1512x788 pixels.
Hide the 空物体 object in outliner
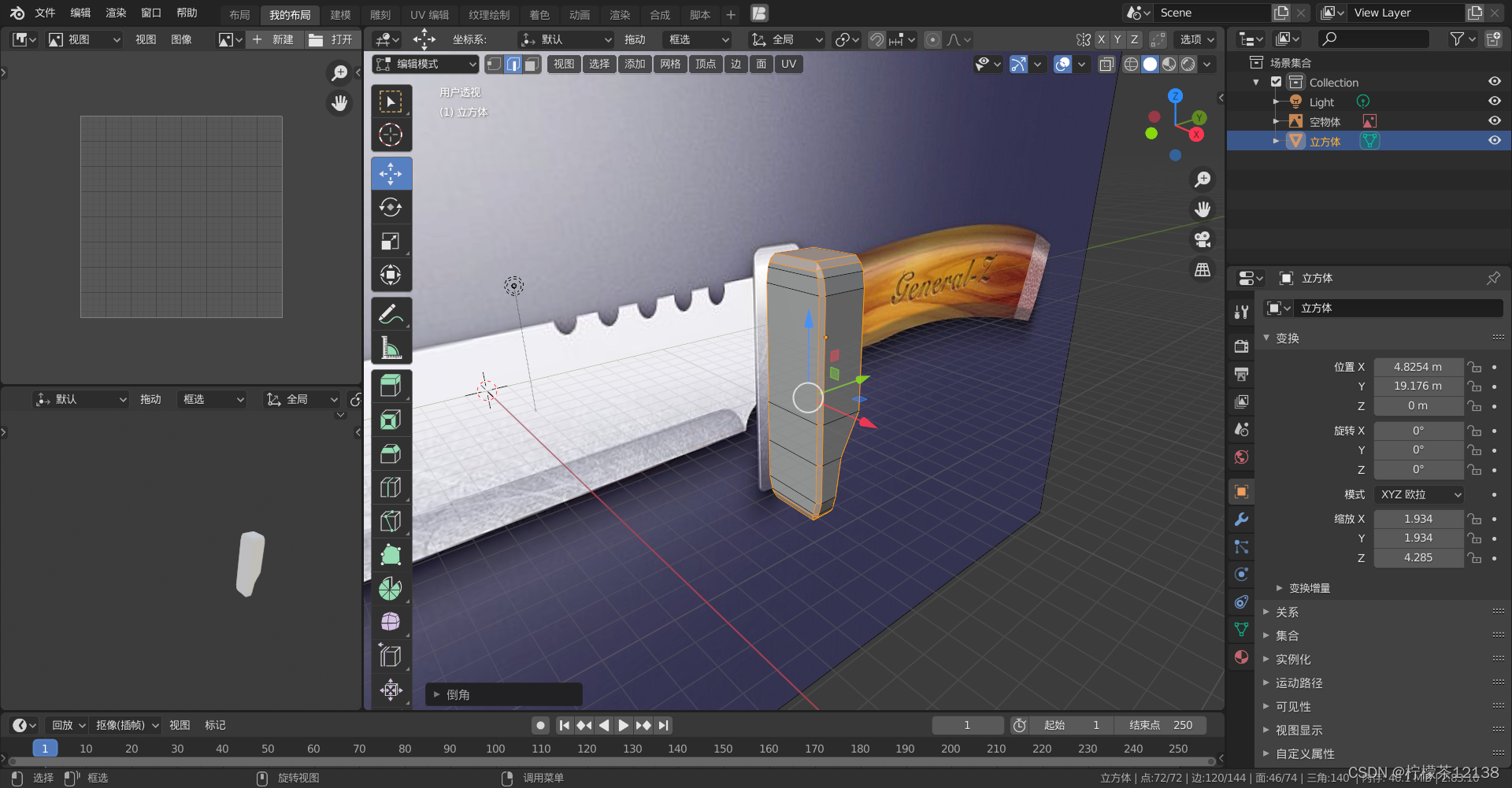tap(1494, 121)
